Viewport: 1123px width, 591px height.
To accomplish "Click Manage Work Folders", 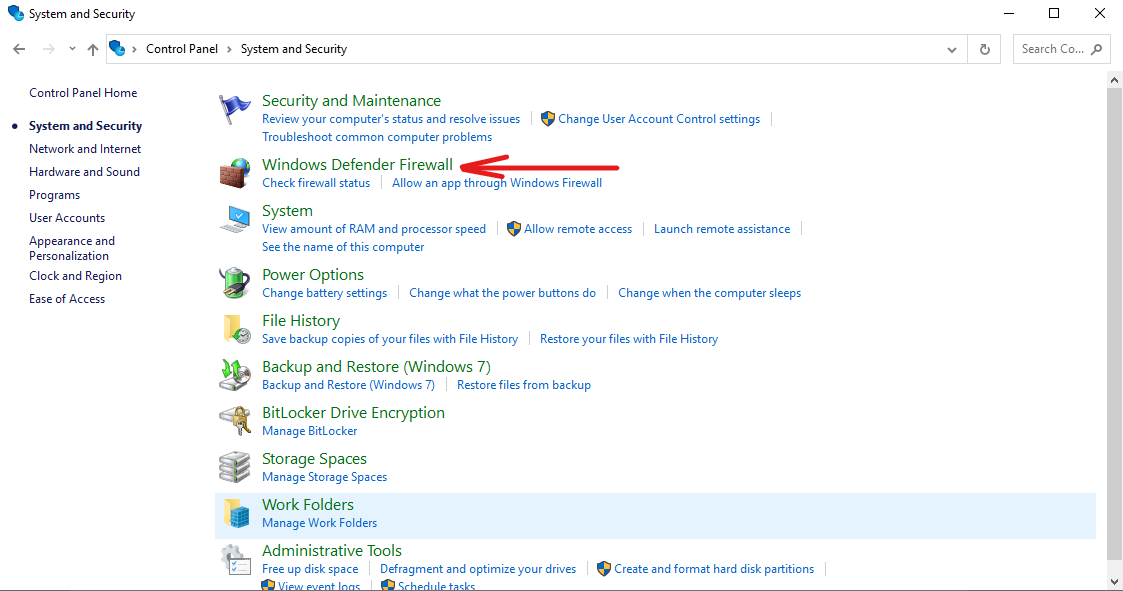I will pos(319,523).
